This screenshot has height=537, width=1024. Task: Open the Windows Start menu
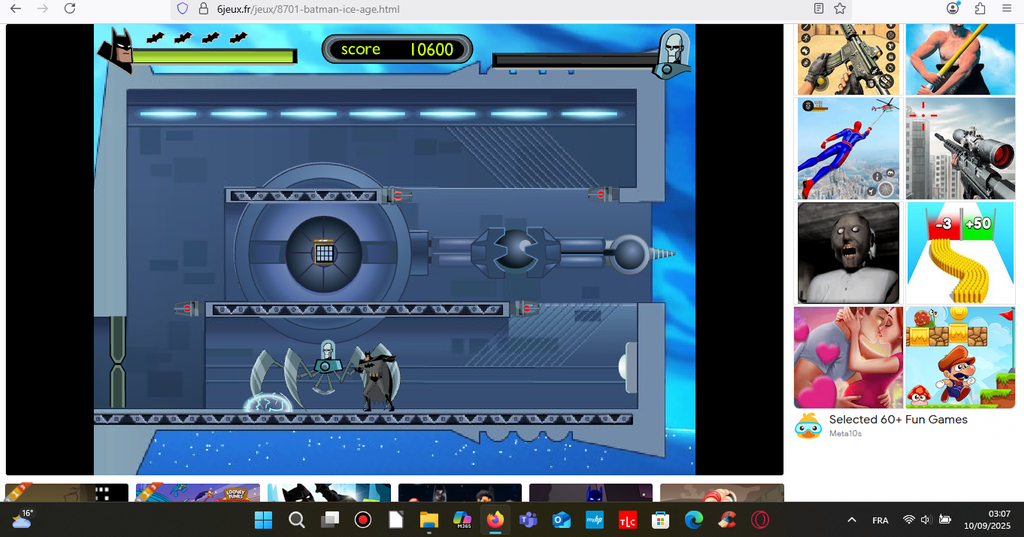coord(263,520)
